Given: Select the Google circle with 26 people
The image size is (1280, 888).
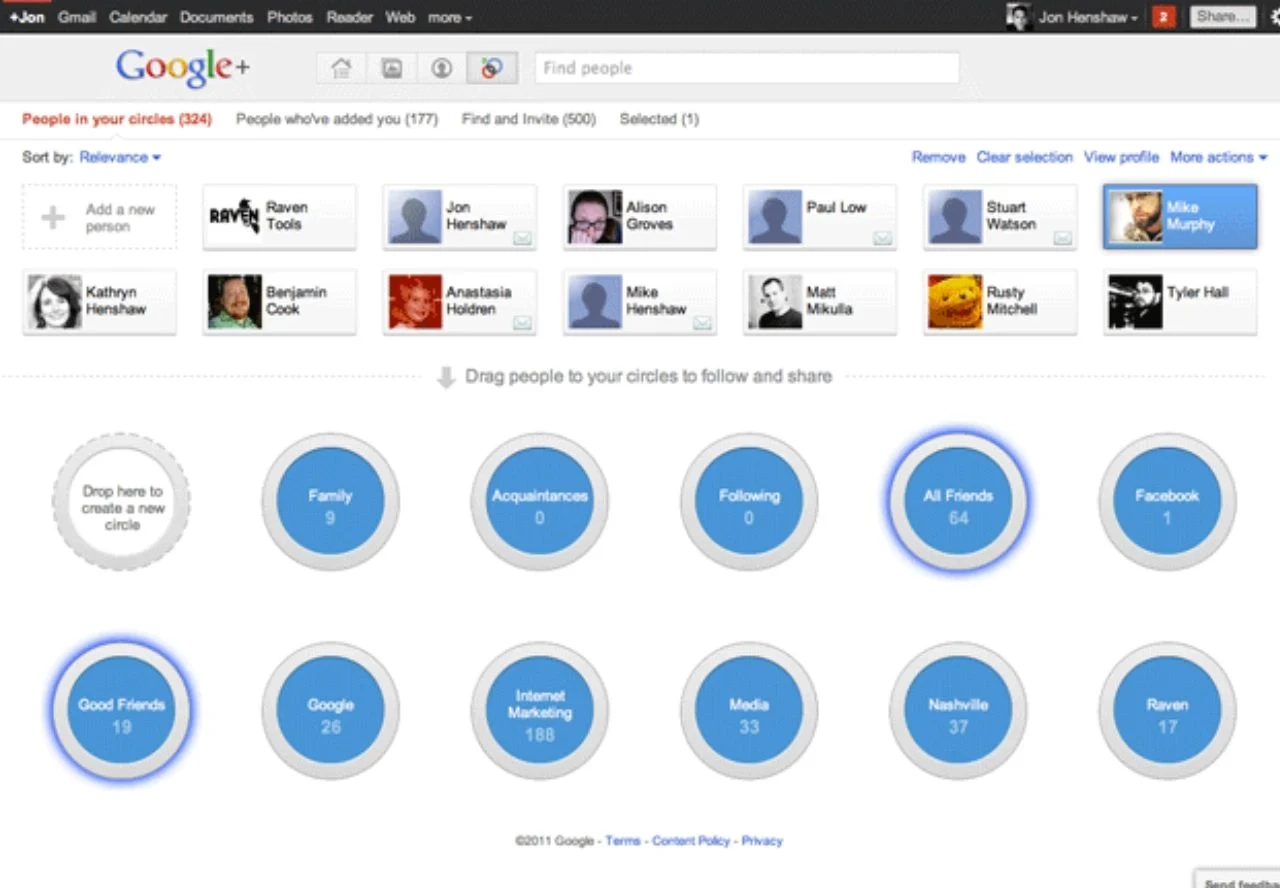Looking at the screenshot, I should (330, 711).
